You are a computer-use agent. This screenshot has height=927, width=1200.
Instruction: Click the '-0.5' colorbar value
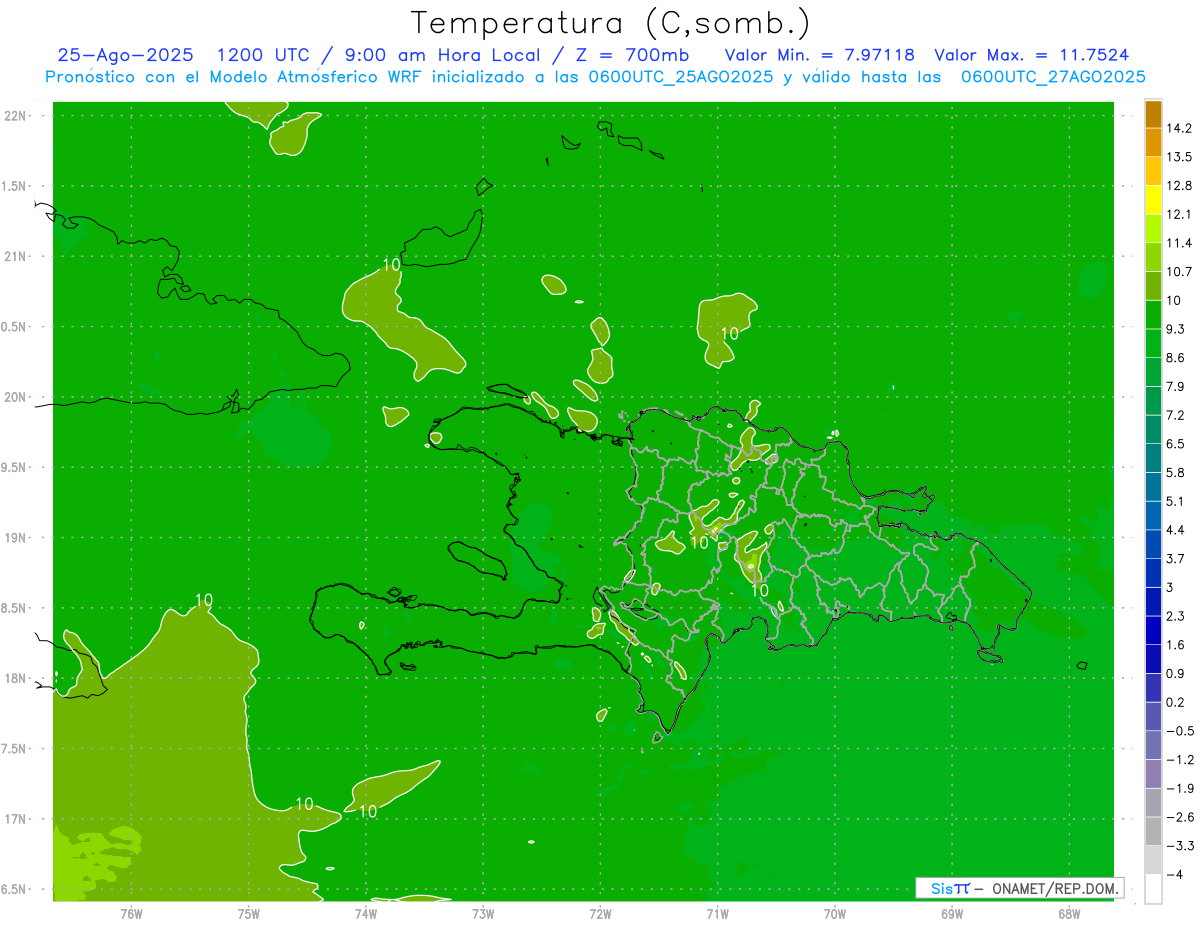pos(1179,731)
